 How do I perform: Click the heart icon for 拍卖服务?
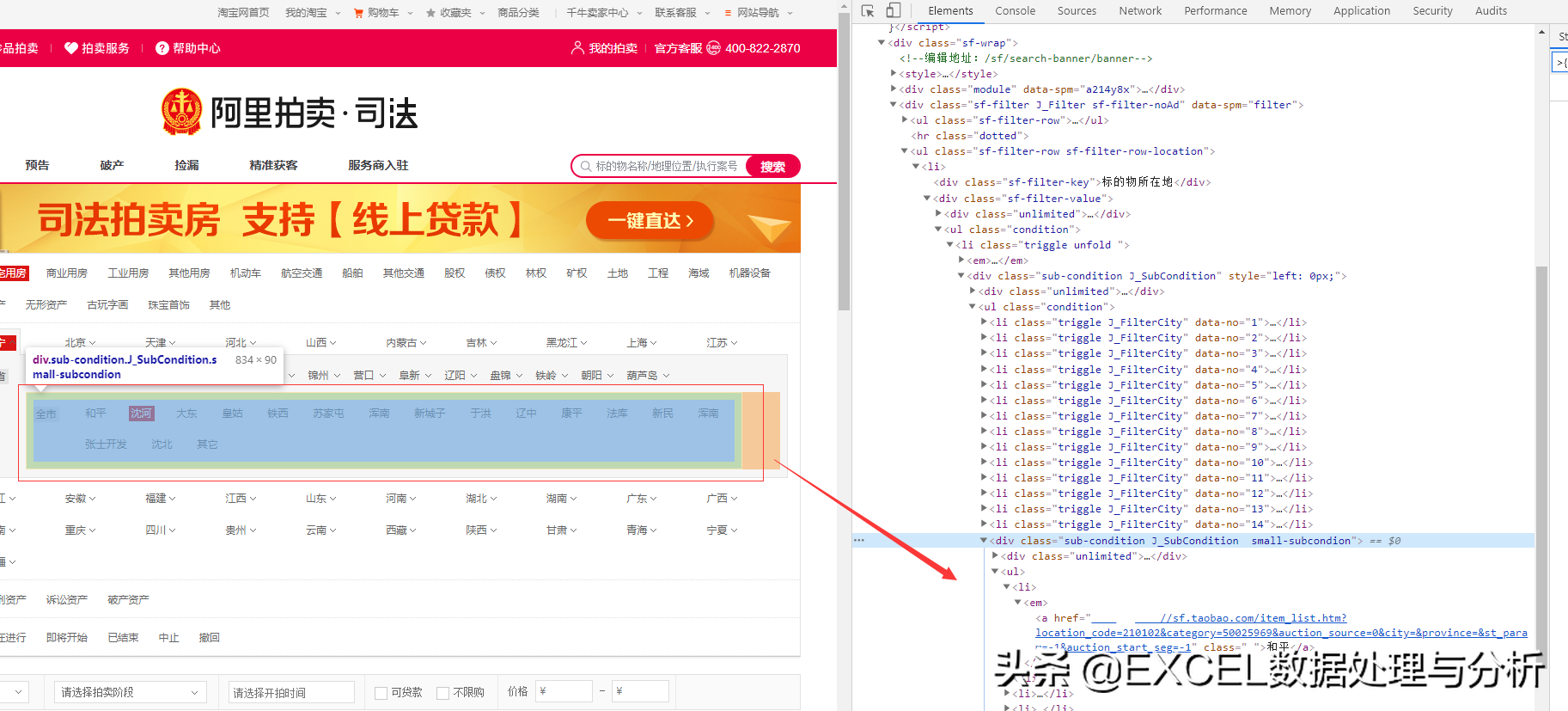pos(71,48)
